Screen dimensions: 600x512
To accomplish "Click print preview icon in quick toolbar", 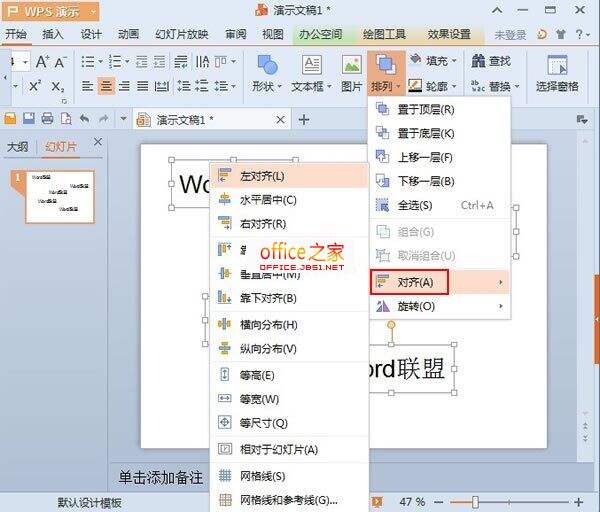I will [x=66, y=119].
